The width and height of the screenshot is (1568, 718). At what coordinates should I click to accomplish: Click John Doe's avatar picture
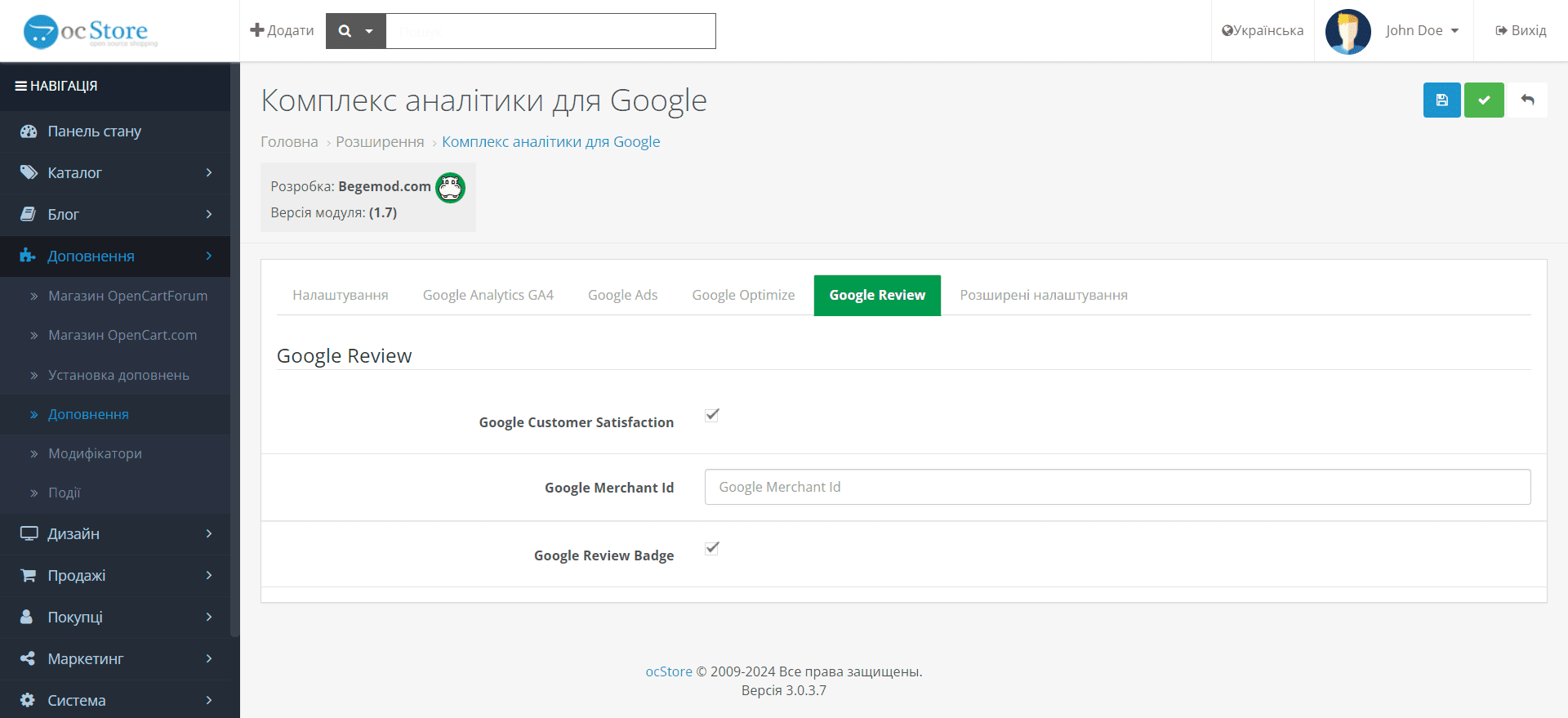click(1347, 31)
